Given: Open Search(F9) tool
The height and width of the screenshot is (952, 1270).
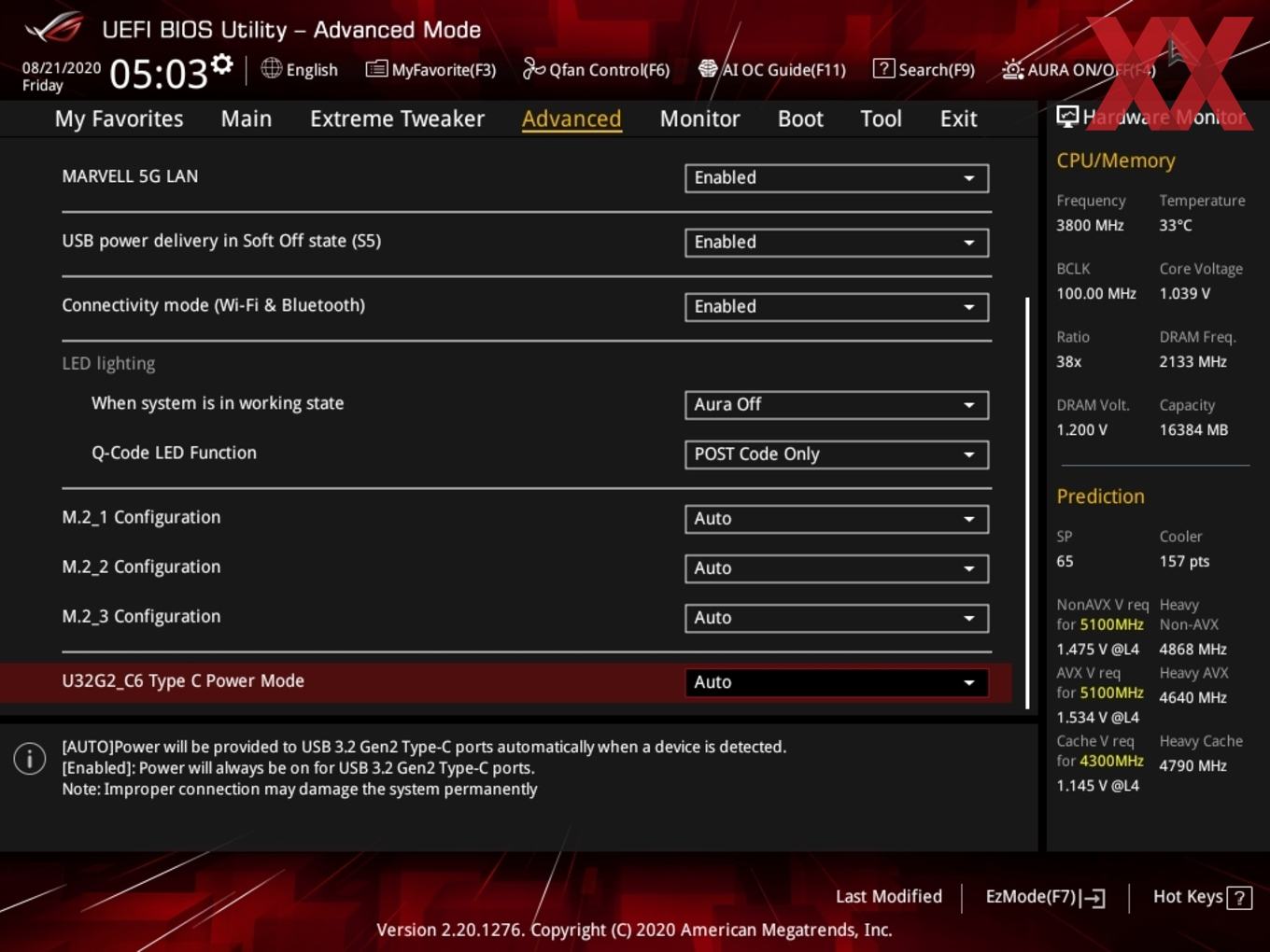Looking at the screenshot, I should (x=924, y=69).
